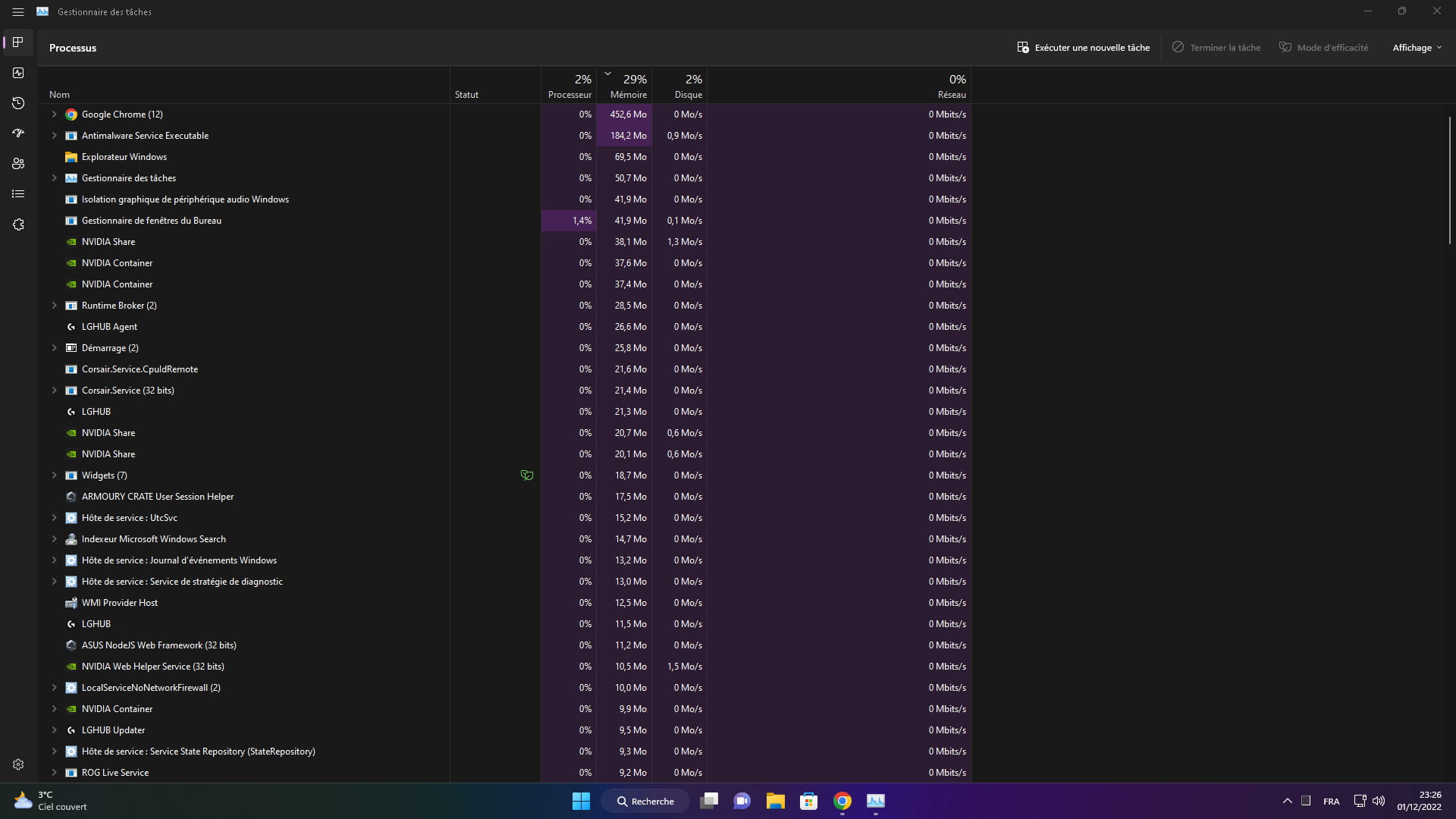
Task: Open the hamburger navigation menu
Action: (18, 12)
